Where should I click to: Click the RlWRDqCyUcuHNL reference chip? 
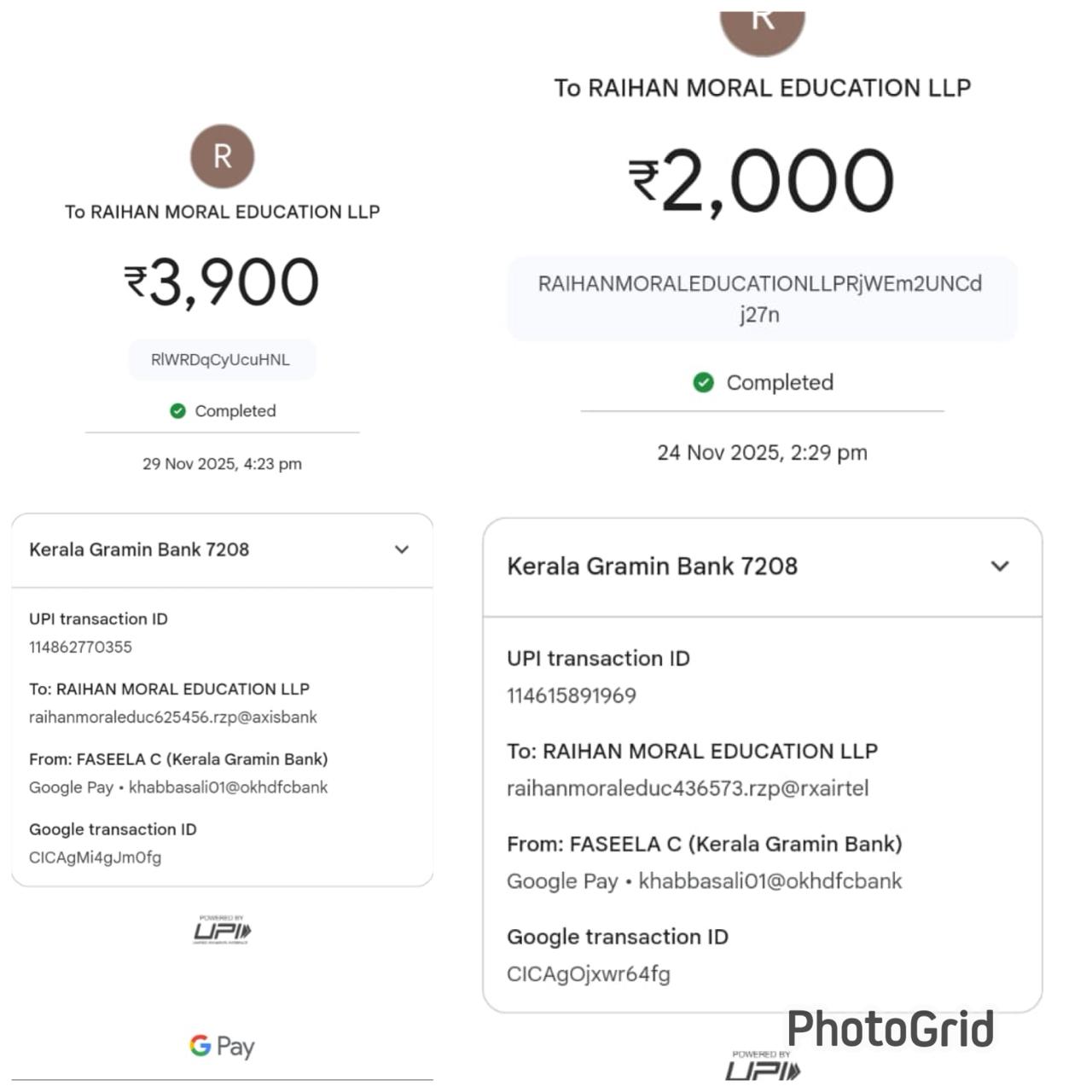pyautogui.click(x=221, y=360)
